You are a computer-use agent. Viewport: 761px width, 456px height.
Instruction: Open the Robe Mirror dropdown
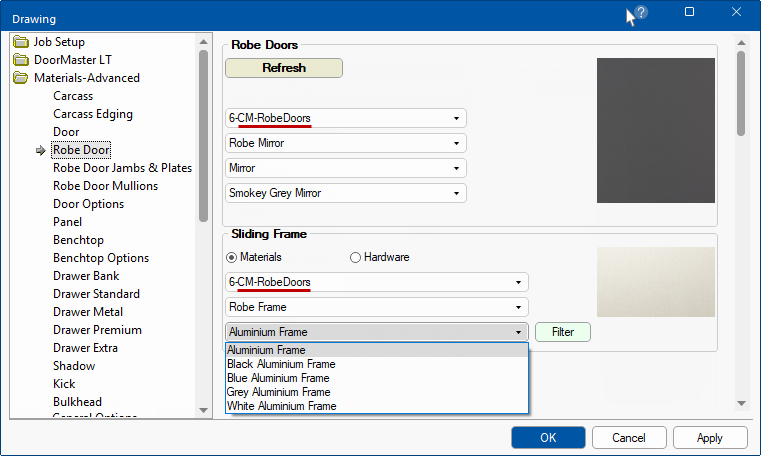pyautogui.click(x=346, y=143)
